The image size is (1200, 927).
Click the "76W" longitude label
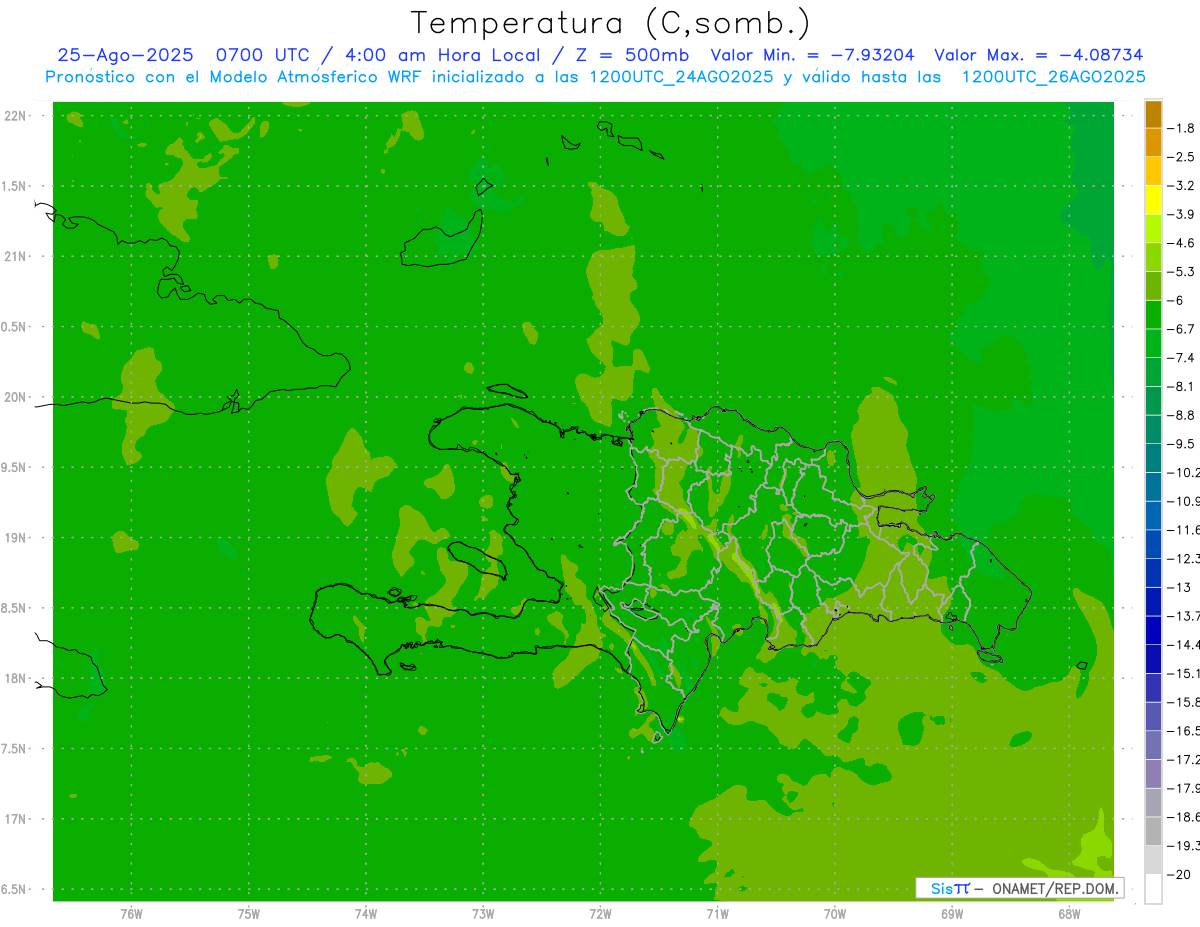(131, 914)
